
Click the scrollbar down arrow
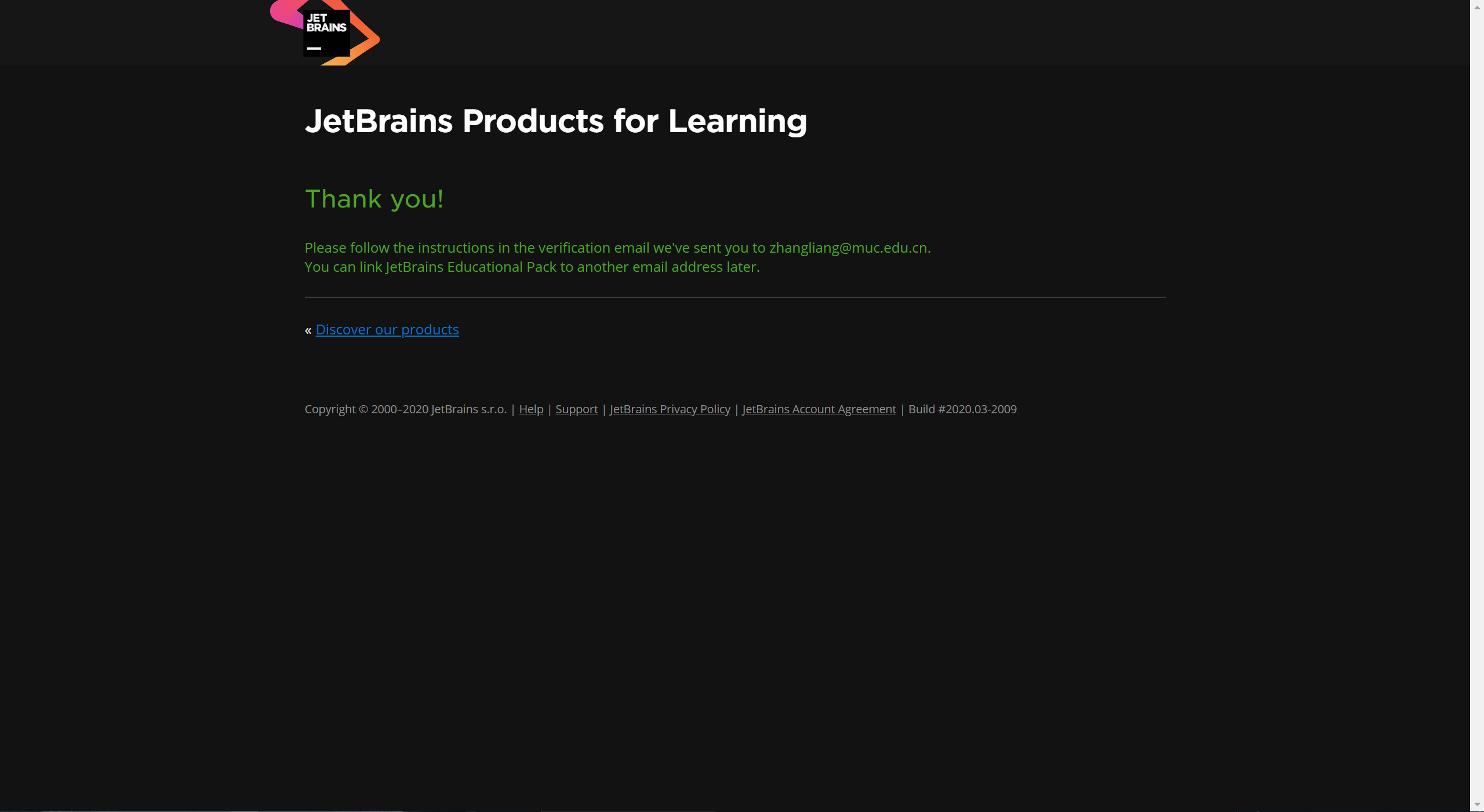click(1476, 804)
